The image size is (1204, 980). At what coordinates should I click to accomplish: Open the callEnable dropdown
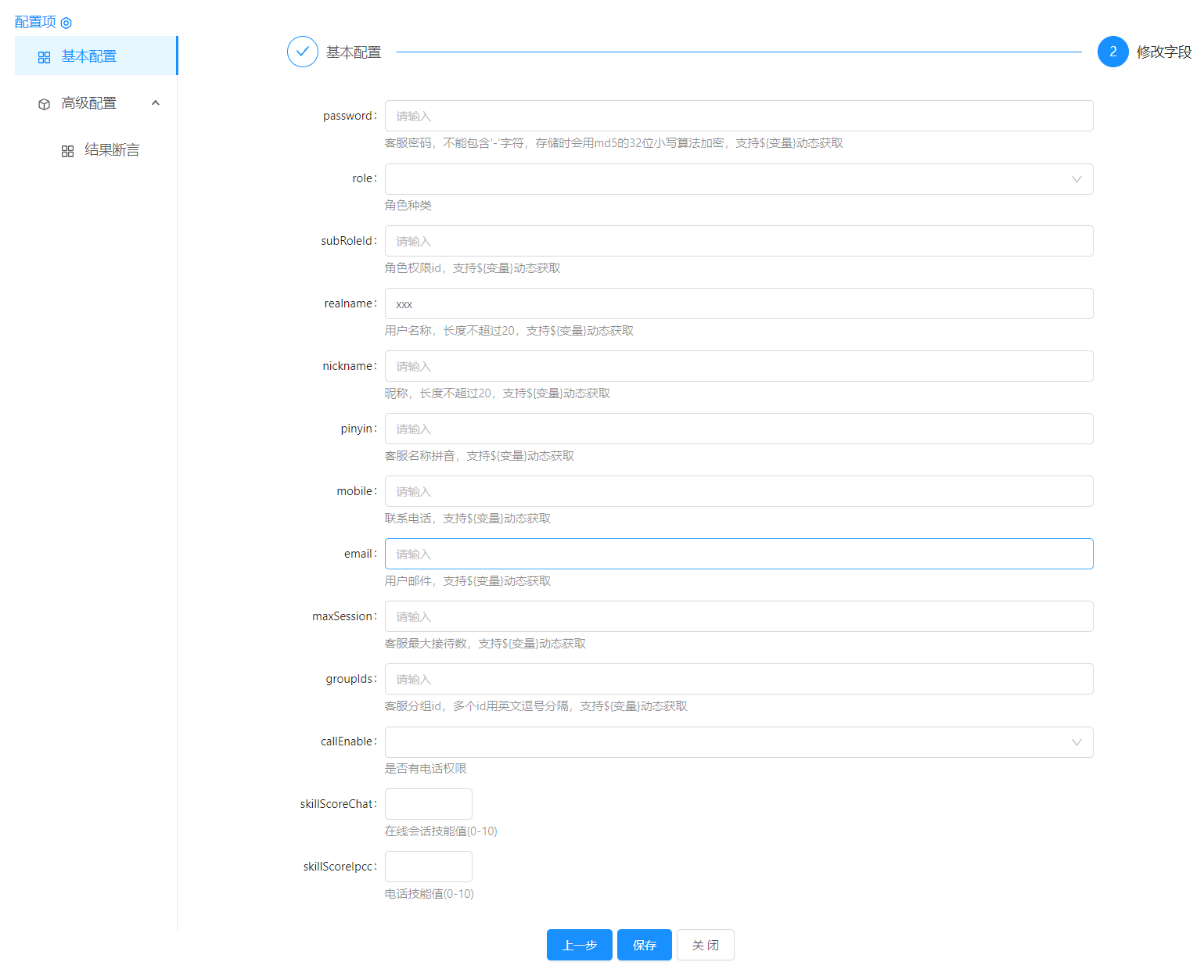coord(739,742)
